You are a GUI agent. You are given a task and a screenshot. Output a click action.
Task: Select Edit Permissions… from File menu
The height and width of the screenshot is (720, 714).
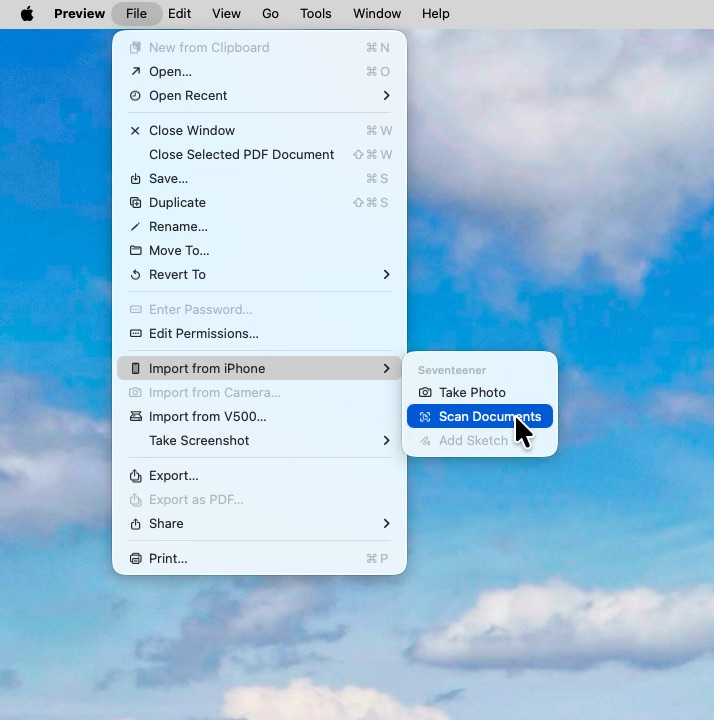pos(203,334)
